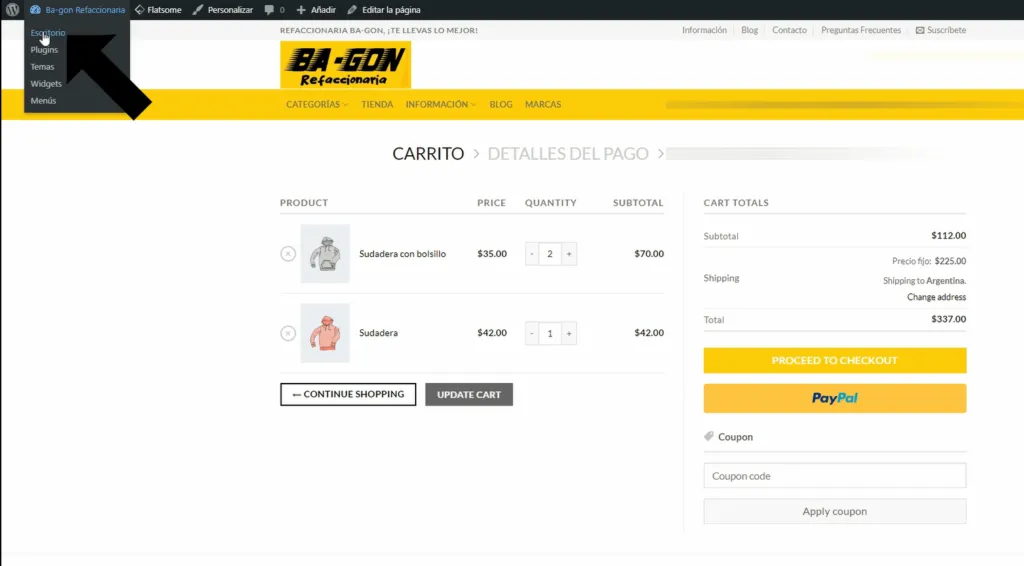Image resolution: width=1024 pixels, height=566 pixels.
Task: Open Ba-gon Refaccionaria site menu
Action: pyautogui.click(x=77, y=10)
